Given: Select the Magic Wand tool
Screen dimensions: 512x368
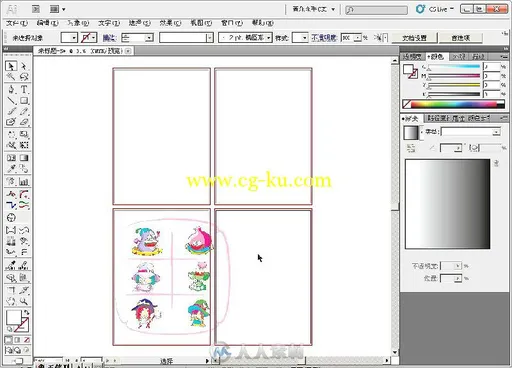Looking at the screenshot, I should 11,77.
